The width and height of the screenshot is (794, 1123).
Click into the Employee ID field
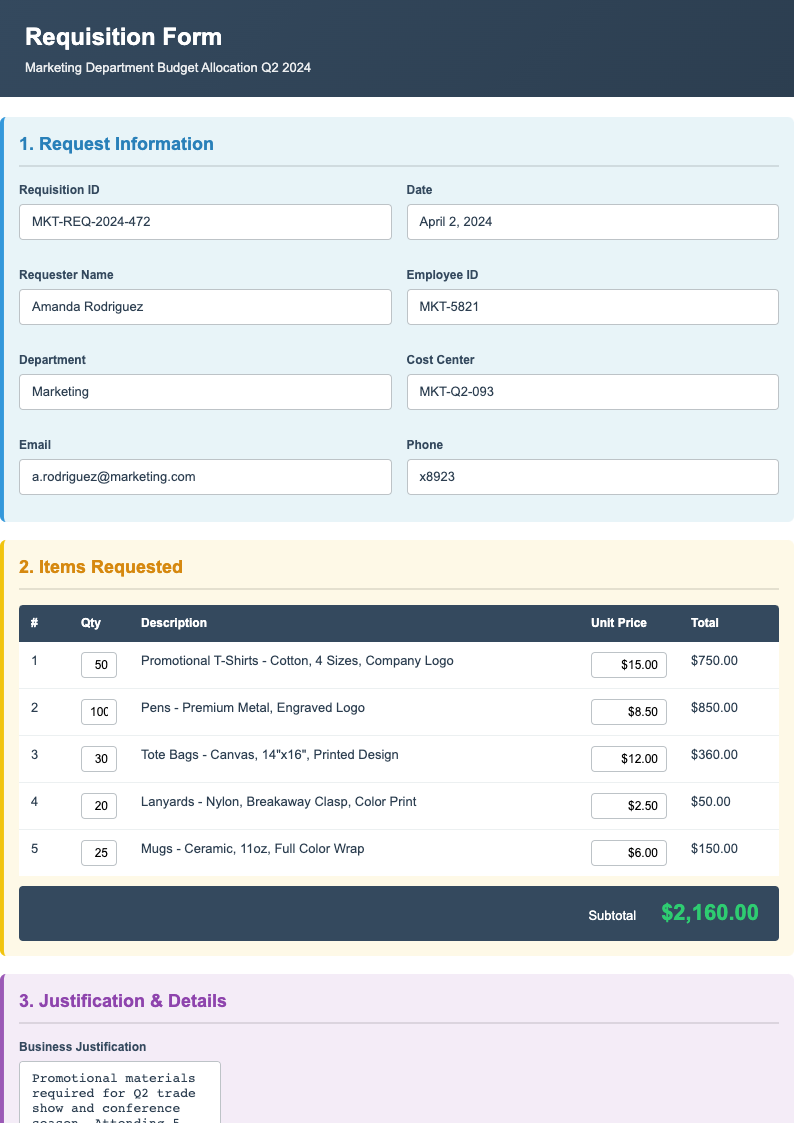pyautogui.click(x=592, y=307)
